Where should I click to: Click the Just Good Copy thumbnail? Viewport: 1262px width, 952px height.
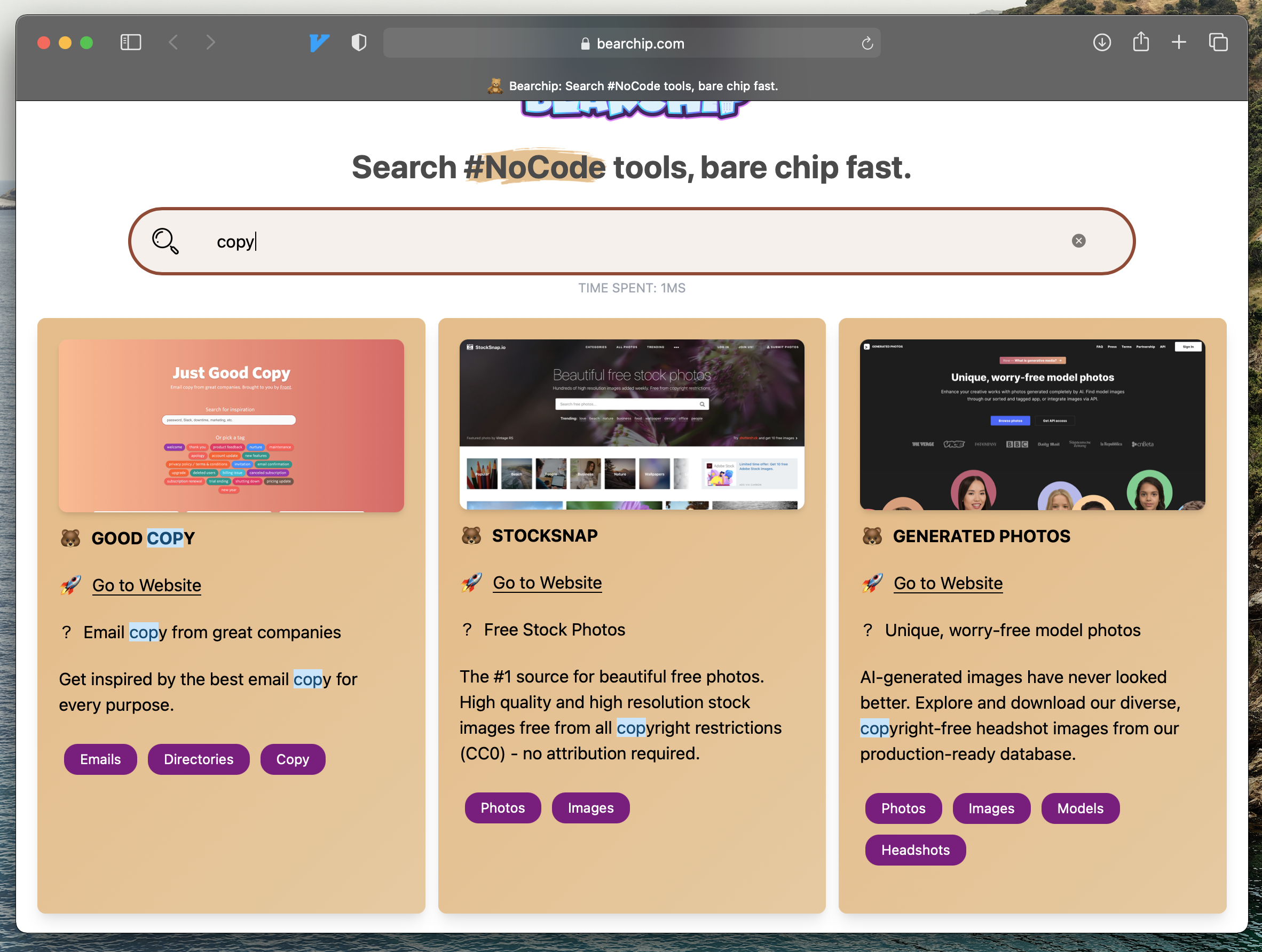pos(231,425)
